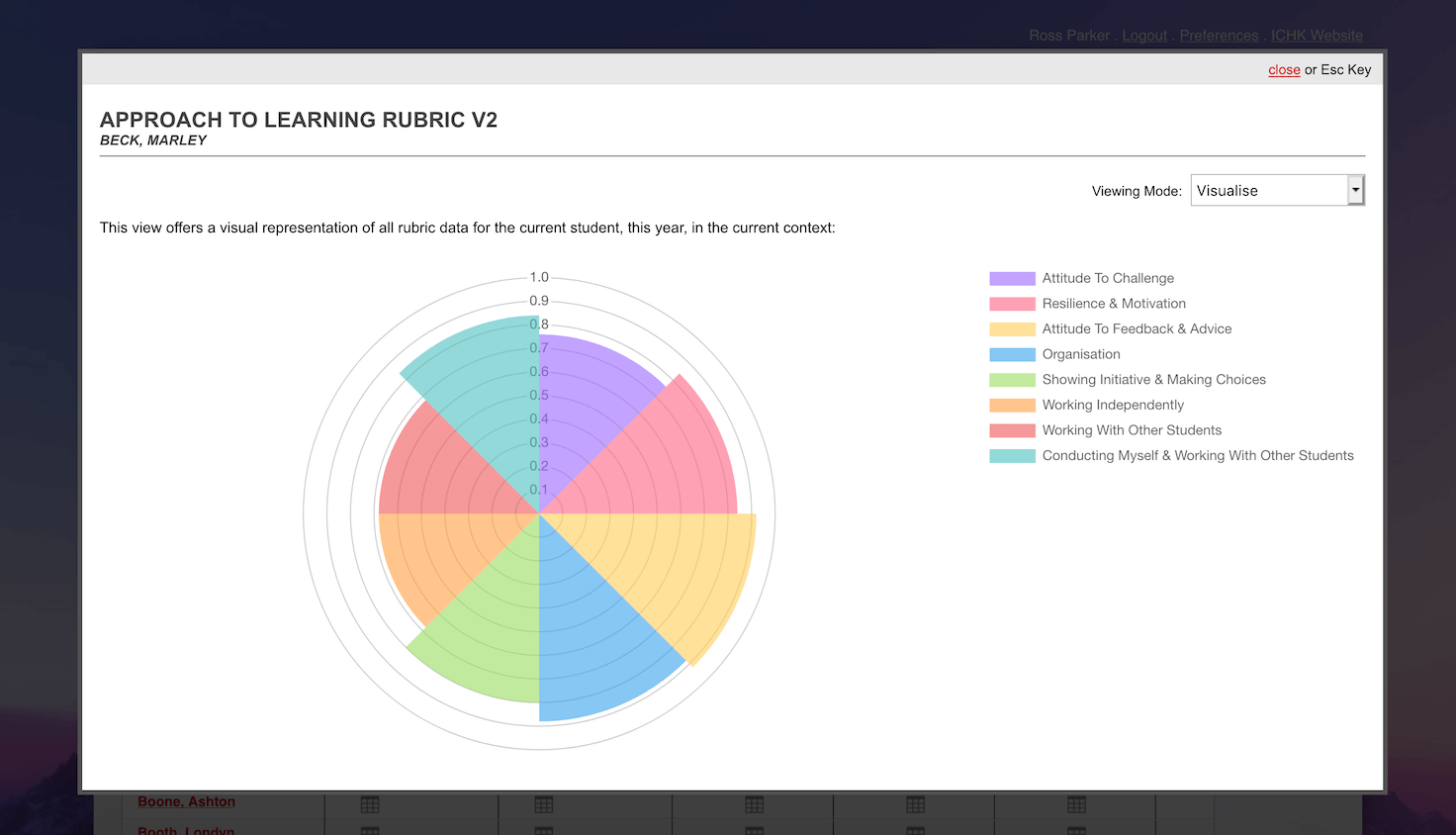Image resolution: width=1456 pixels, height=835 pixels.
Task: Open the rubric icon in Boone's third column
Action: [753, 803]
